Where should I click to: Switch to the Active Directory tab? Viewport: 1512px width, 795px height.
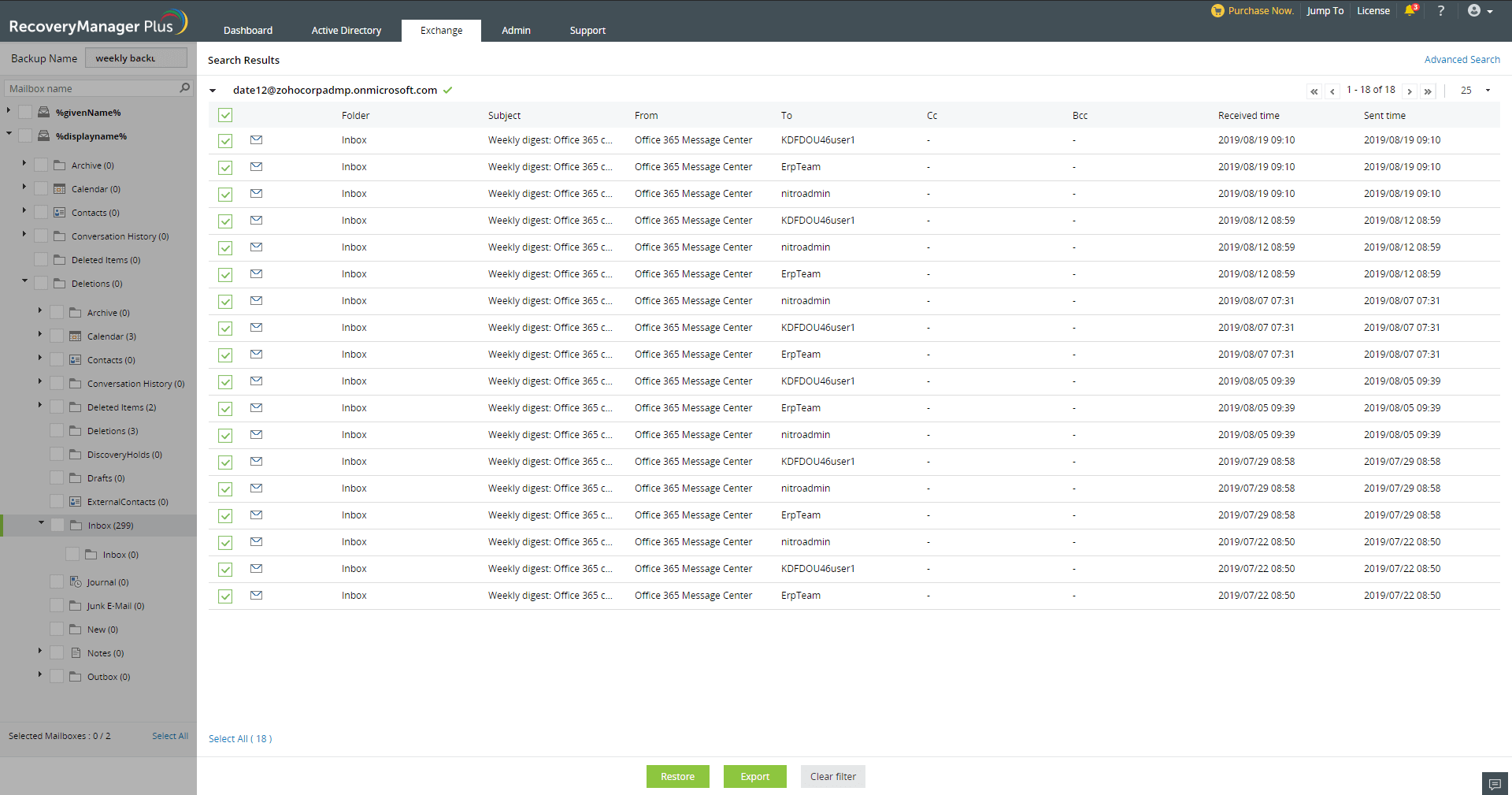click(x=346, y=31)
